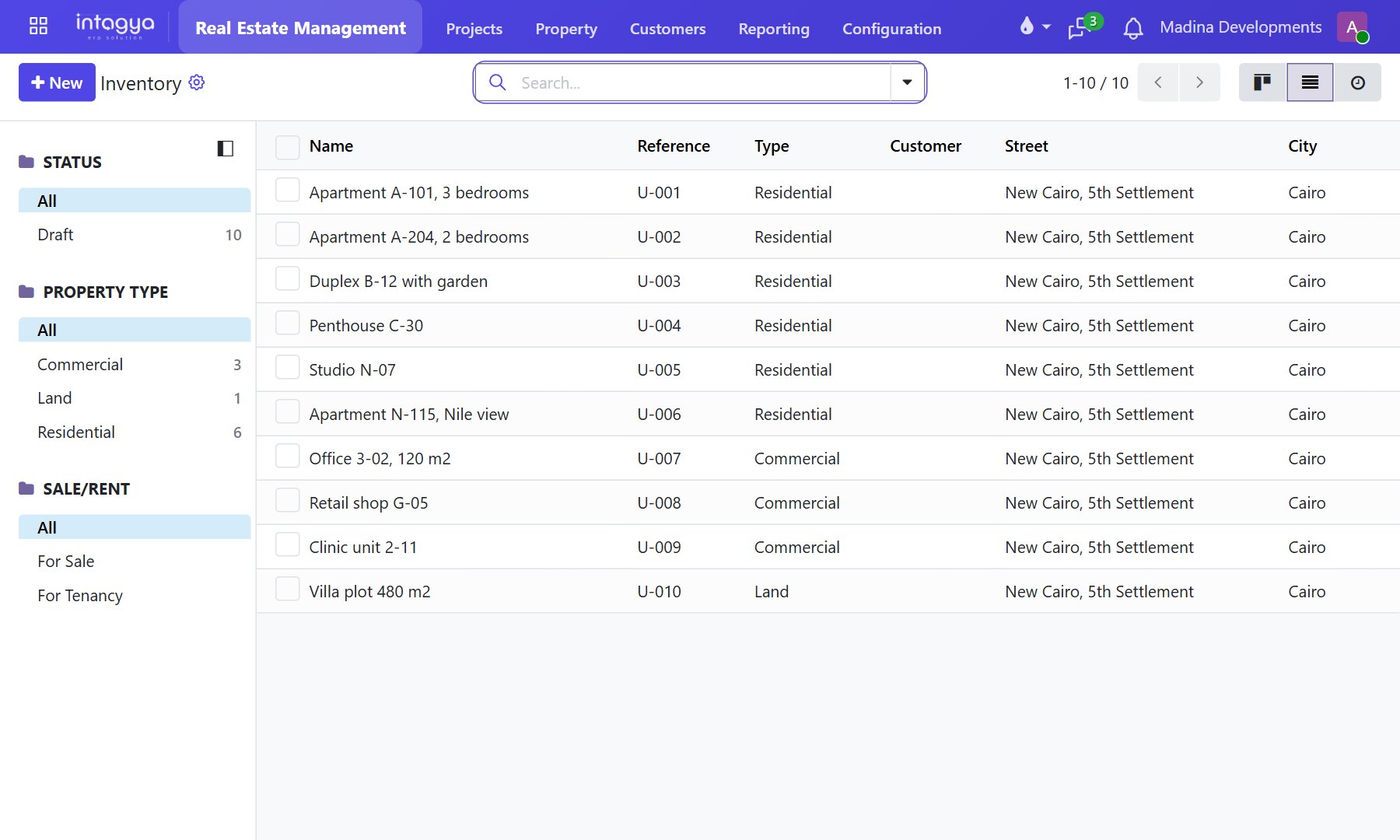Check the Duplex B-12 with garden row
The width and height of the screenshot is (1400, 840).
[x=288, y=278]
